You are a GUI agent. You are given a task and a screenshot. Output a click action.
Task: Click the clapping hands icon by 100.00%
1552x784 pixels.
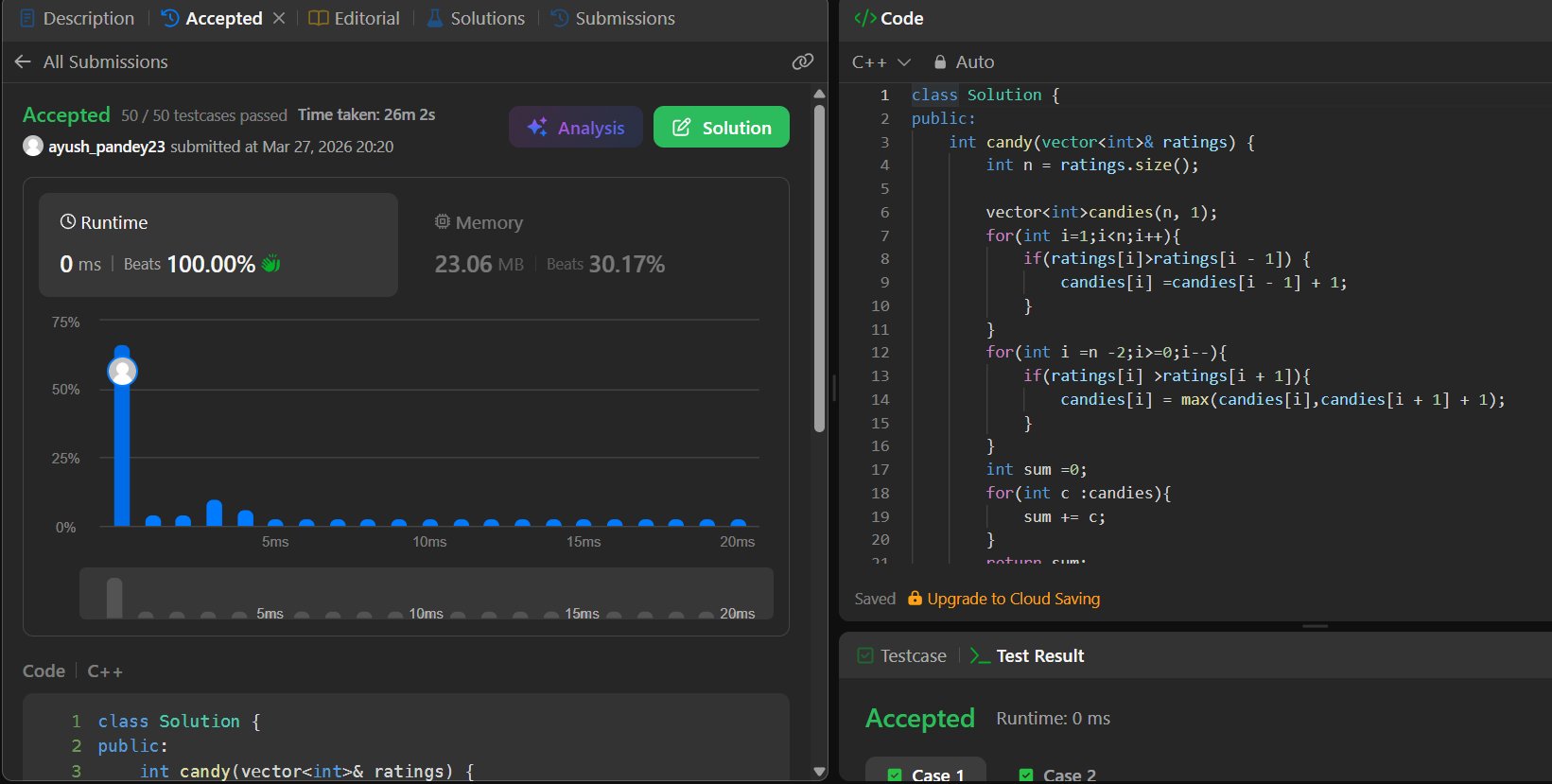click(x=271, y=264)
